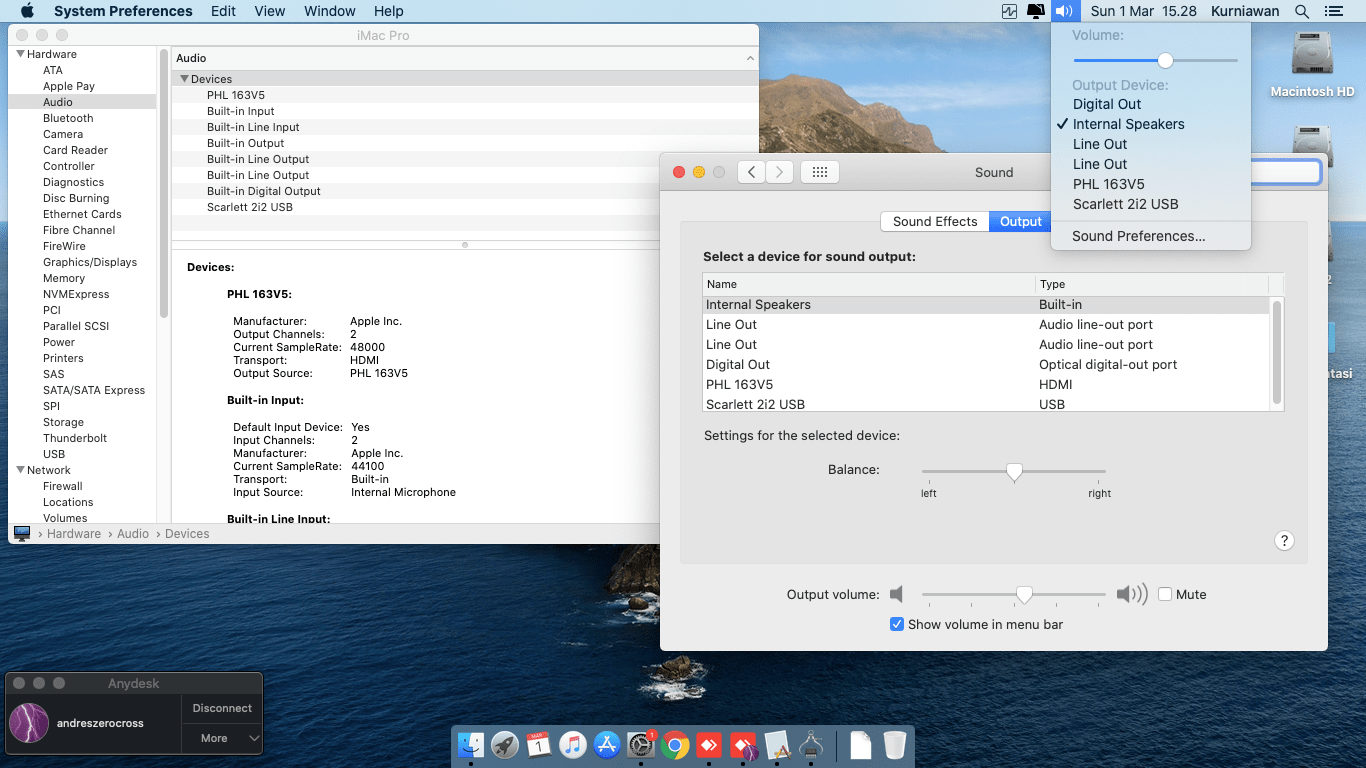Open Finder from the Dock

(471, 745)
